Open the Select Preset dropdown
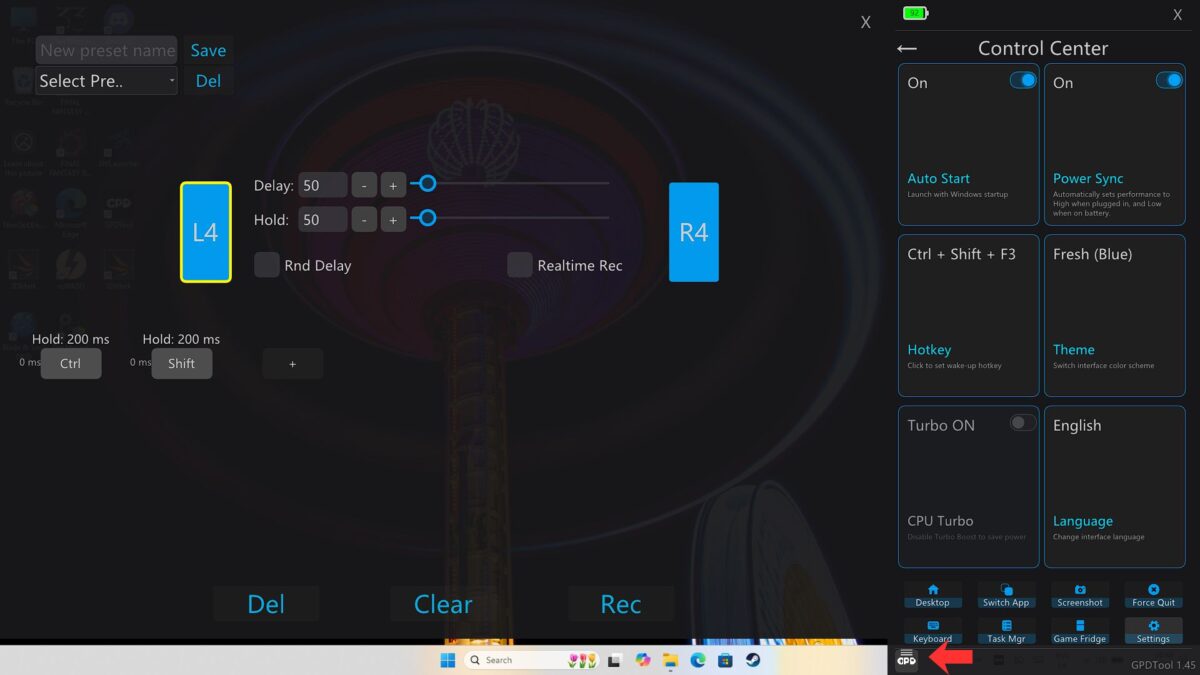1200x675 pixels. click(x=105, y=81)
